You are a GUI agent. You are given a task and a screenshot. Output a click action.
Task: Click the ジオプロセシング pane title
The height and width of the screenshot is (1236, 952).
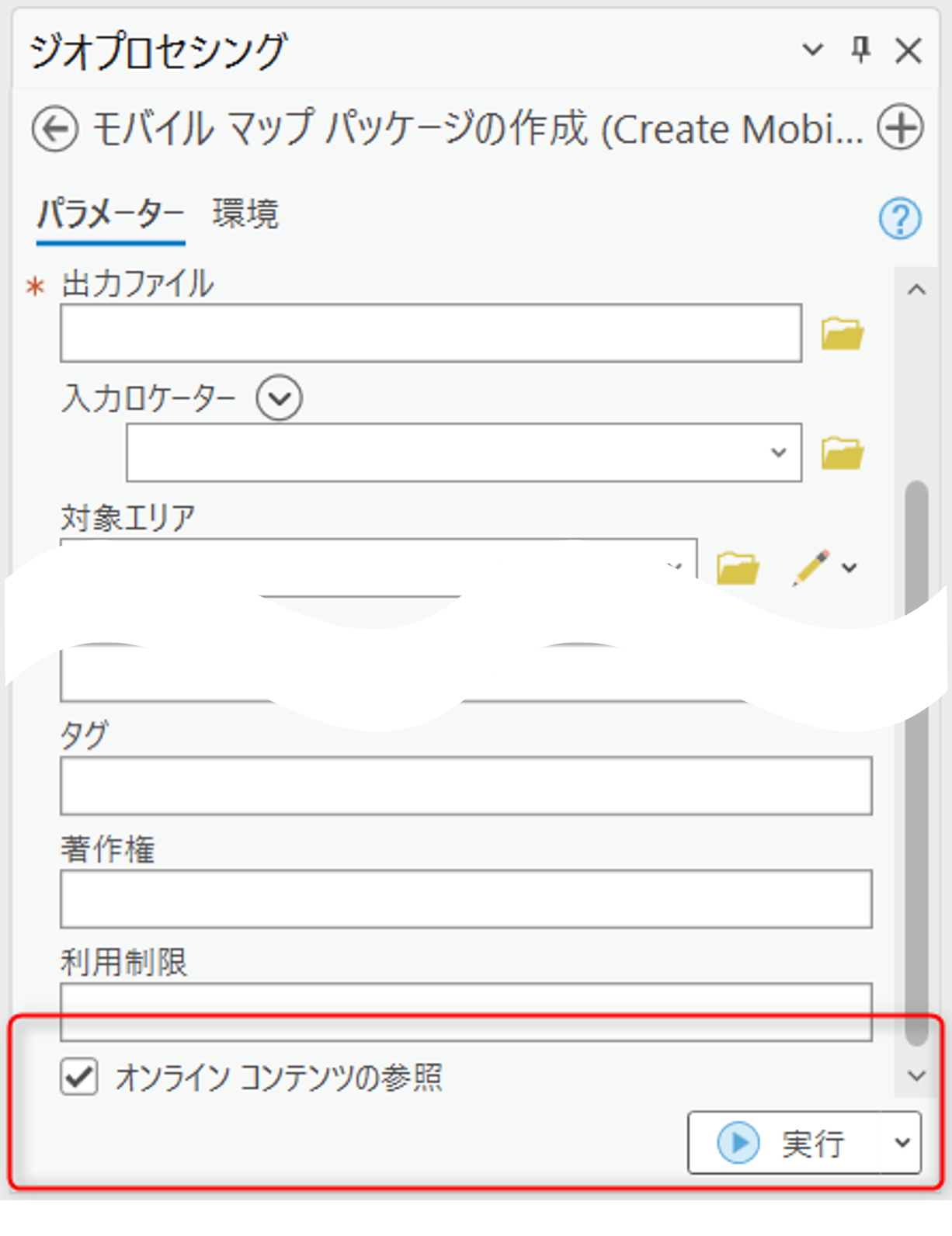point(159,52)
